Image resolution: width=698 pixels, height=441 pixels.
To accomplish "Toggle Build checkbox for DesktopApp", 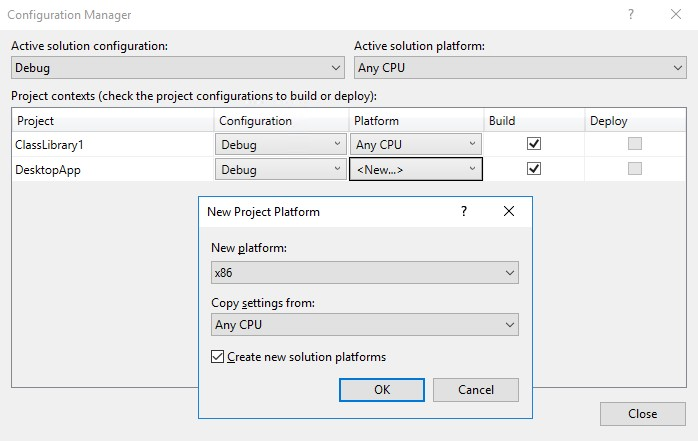I will click(534, 169).
